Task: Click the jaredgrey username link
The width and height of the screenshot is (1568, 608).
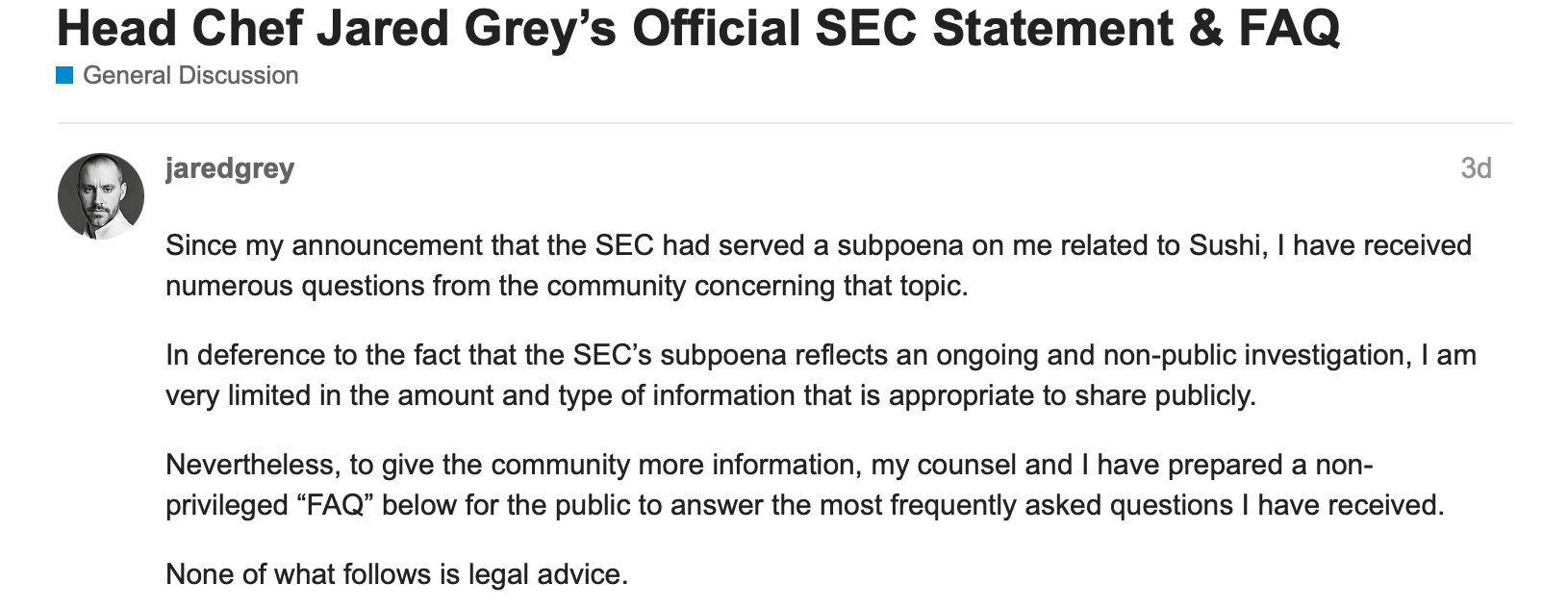Action: tap(230, 168)
